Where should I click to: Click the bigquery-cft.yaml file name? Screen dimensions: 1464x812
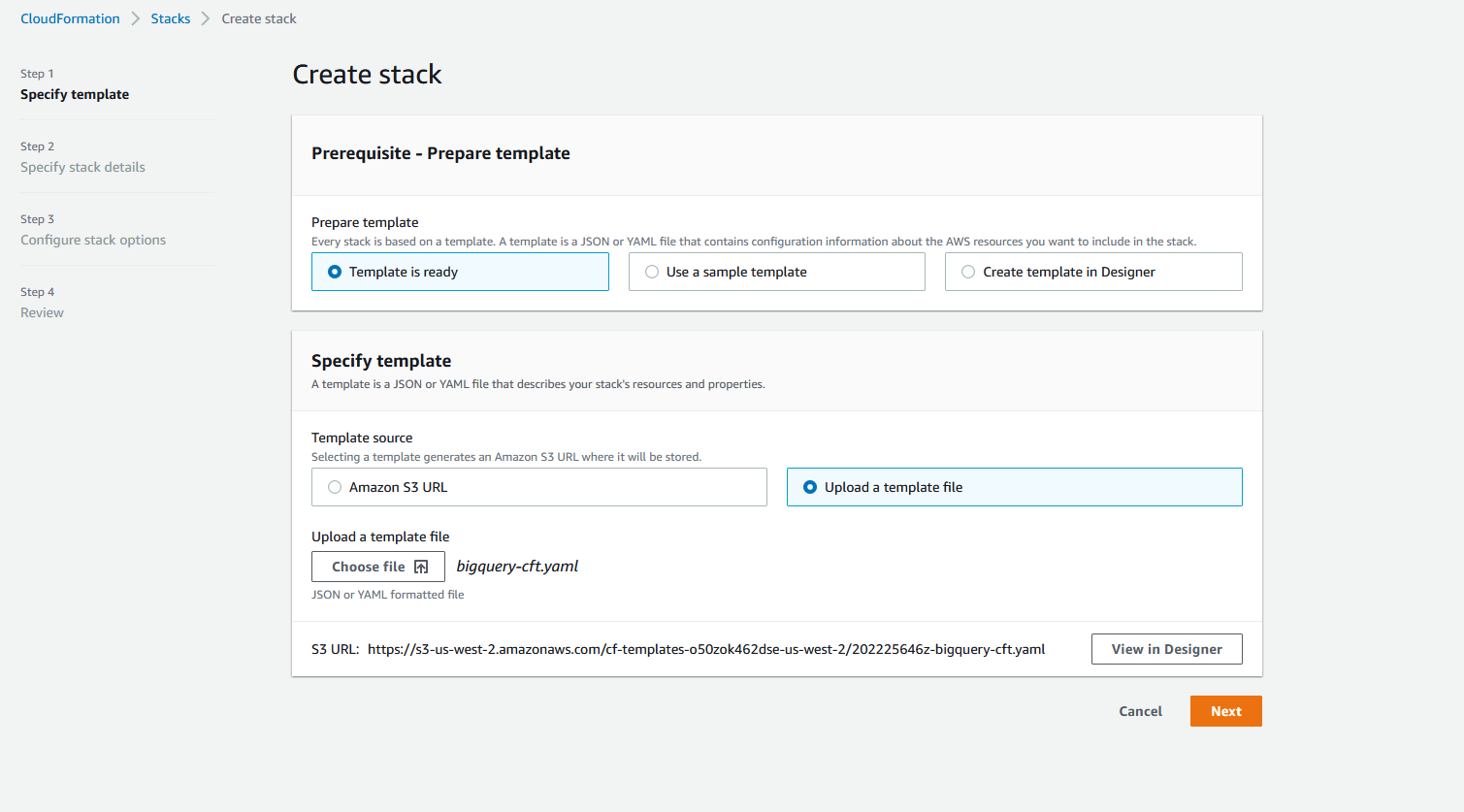tap(517, 566)
